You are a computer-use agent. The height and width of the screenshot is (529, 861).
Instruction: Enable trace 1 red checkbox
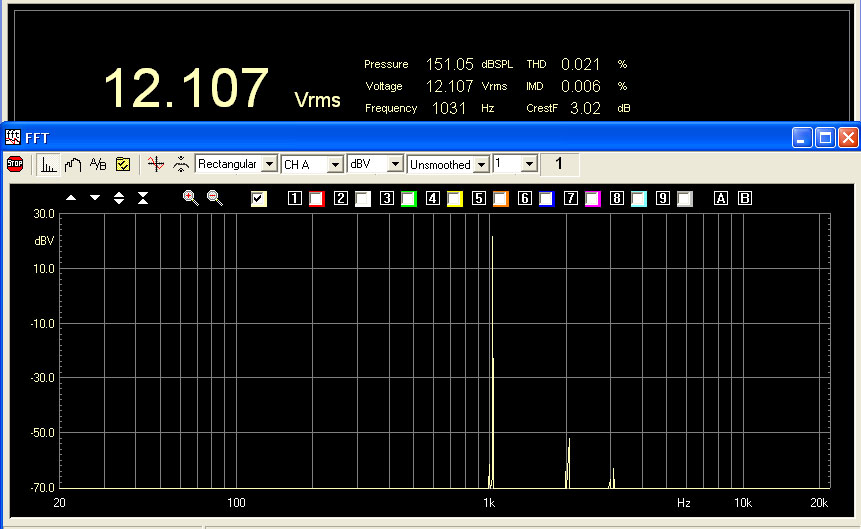[317, 199]
